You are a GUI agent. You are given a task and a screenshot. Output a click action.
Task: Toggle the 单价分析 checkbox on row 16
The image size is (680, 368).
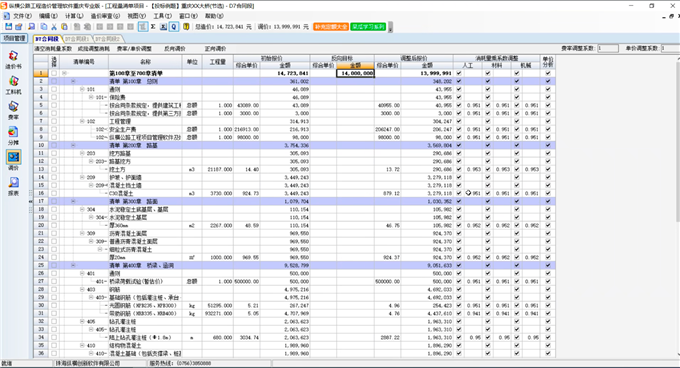tap(548, 193)
